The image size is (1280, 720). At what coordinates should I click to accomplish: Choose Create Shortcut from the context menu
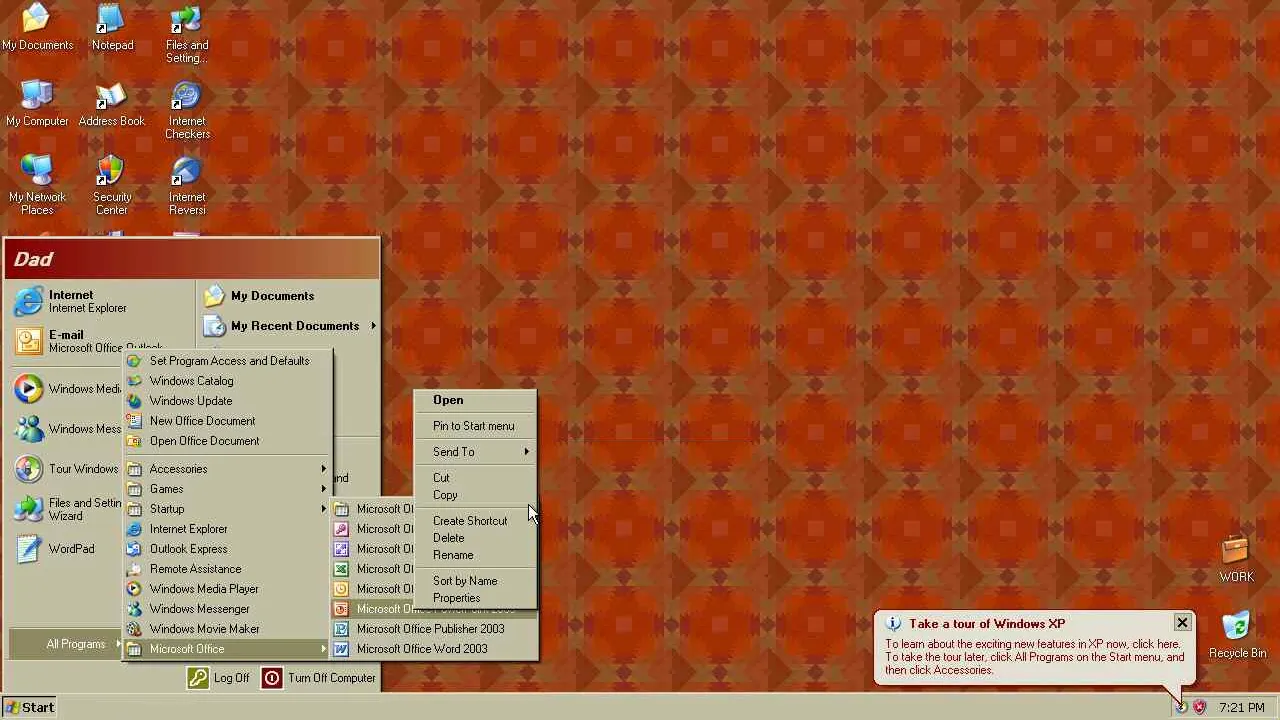coord(476,521)
